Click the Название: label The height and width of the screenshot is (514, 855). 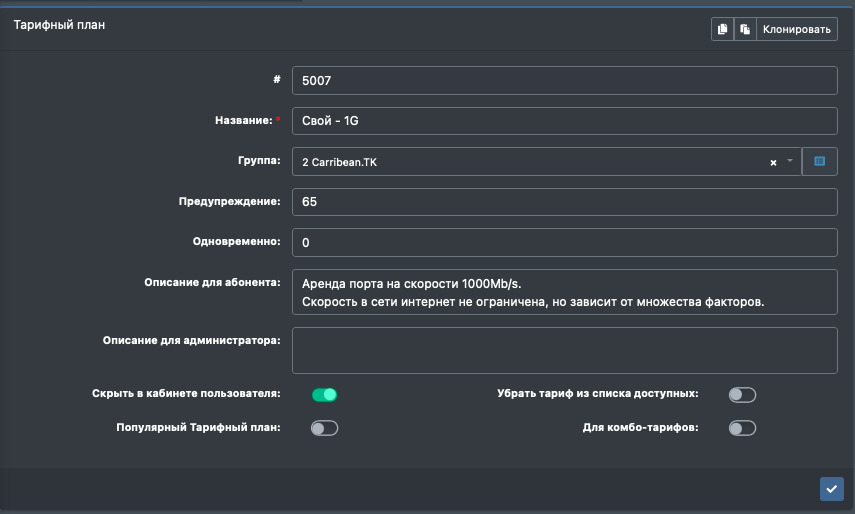point(244,120)
